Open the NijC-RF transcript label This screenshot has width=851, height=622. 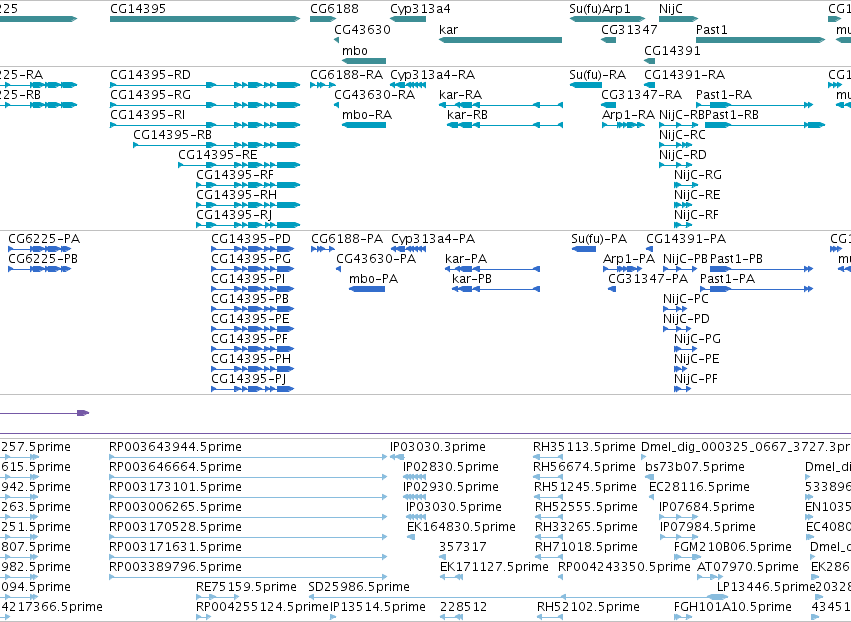click(696, 215)
